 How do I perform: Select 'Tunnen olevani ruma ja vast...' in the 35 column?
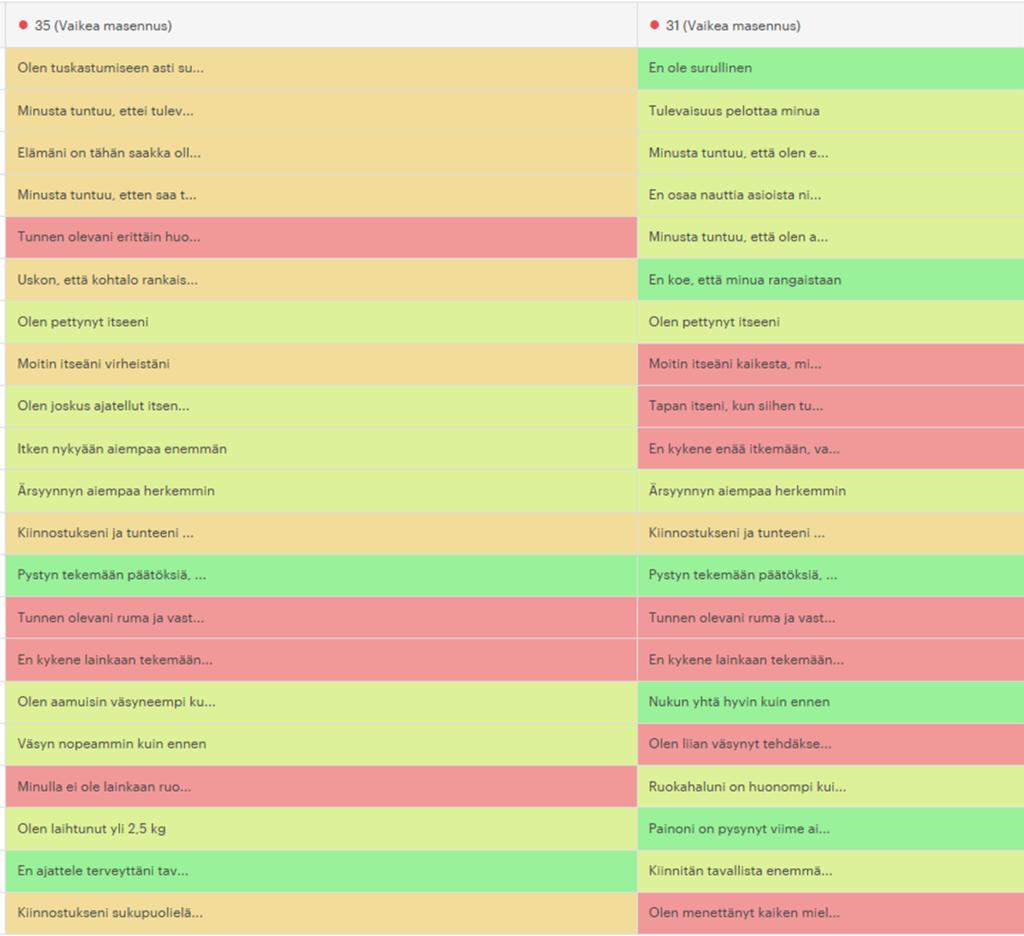coord(321,618)
